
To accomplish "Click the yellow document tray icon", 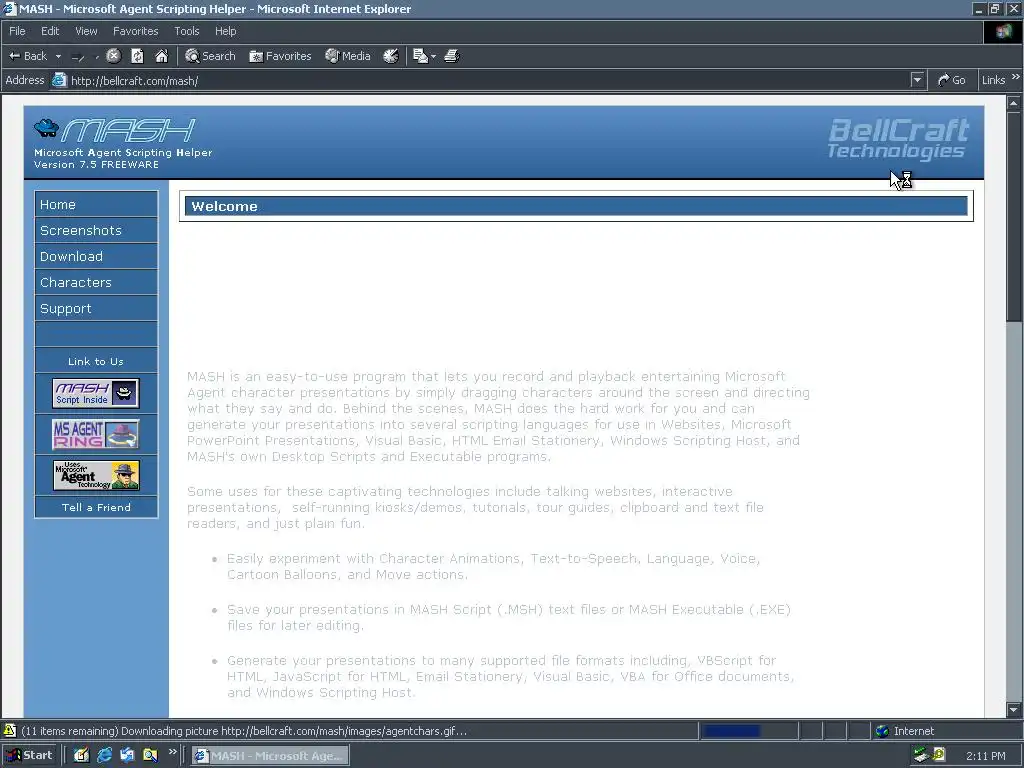I will click(x=938, y=754).
